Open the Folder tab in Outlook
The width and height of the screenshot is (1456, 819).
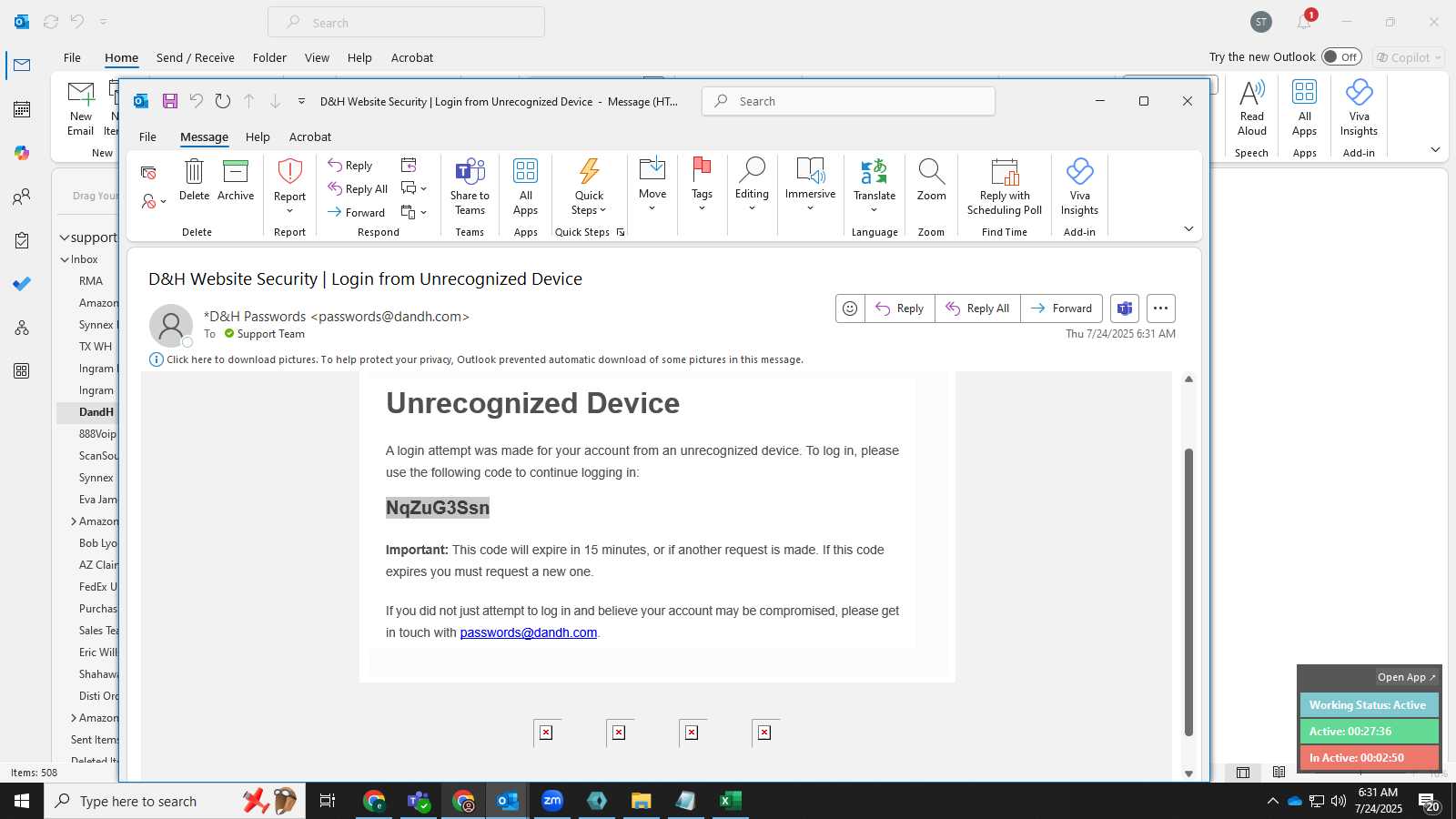tap(269, 57)
